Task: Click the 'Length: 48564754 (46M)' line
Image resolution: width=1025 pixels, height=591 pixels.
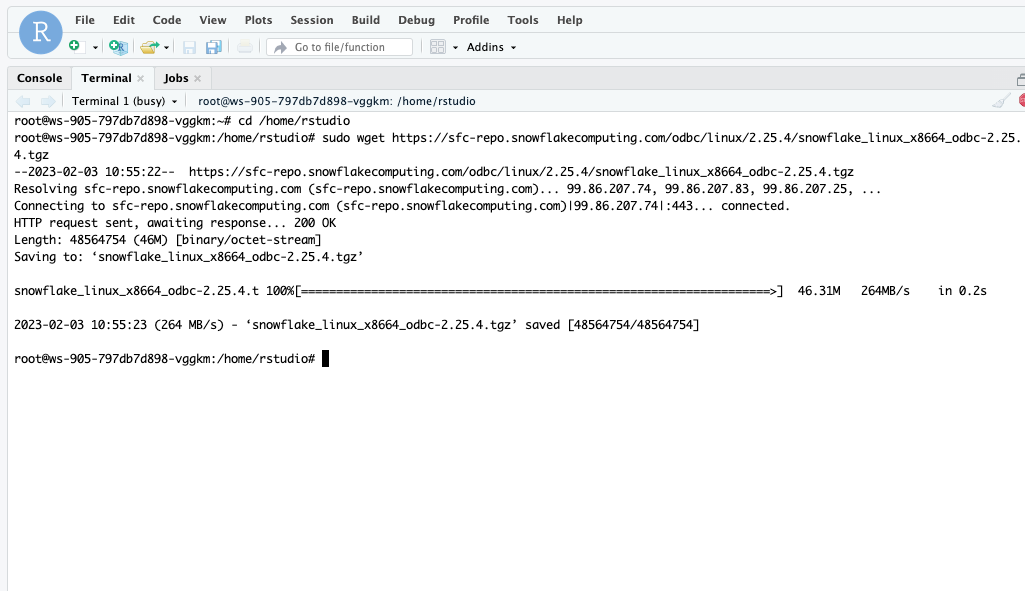Action: (x=167, y=240)
